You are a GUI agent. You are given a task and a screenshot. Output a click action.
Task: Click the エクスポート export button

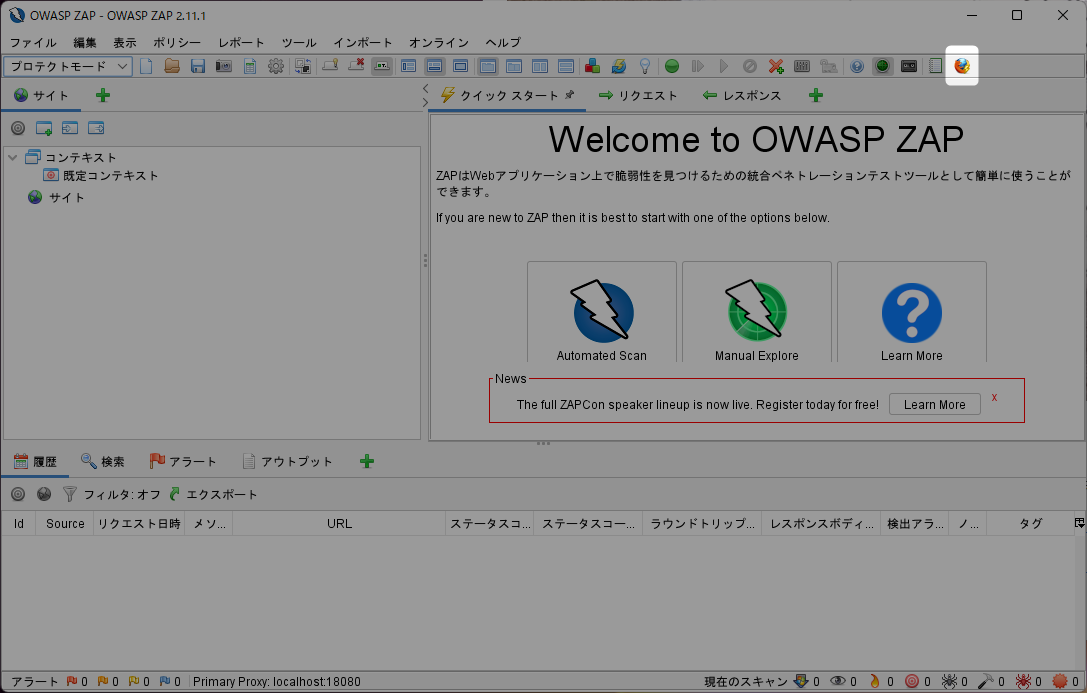tap(214, 494)
